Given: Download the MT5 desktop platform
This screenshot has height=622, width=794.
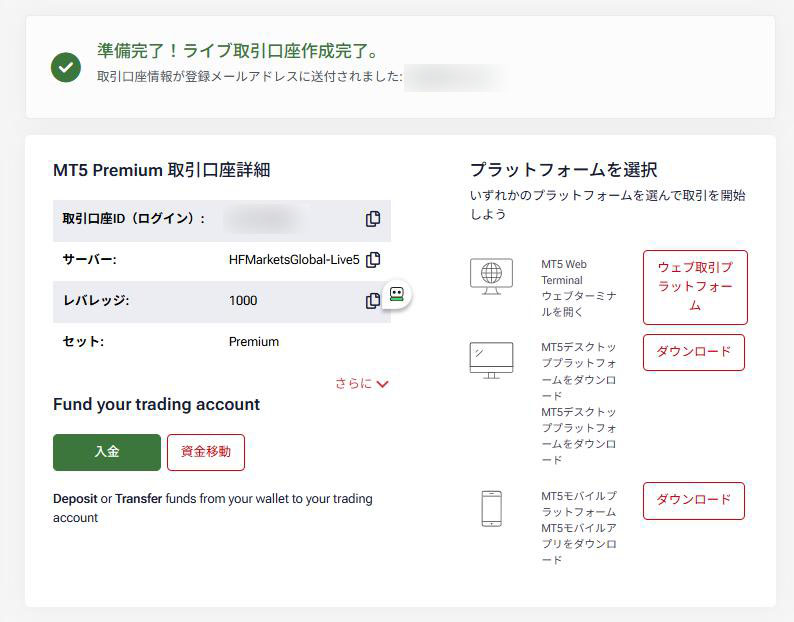Looking at the screenshot, I should point(693,352).
